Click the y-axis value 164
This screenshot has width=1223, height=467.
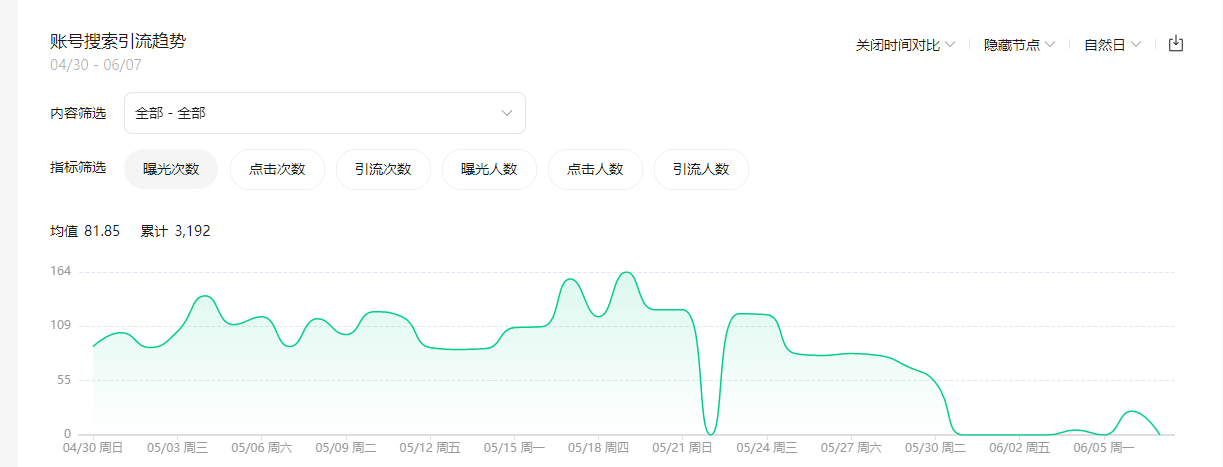click(x=60, y=272)
